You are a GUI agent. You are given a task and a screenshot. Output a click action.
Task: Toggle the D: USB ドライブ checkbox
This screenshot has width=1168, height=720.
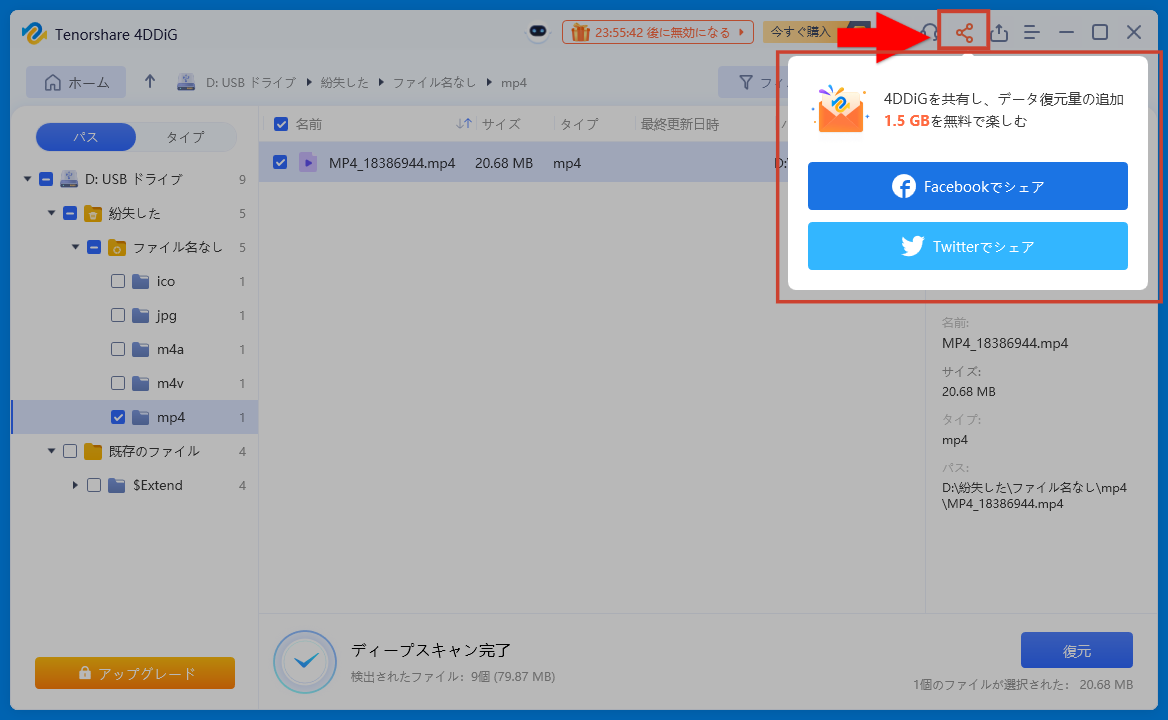pyautogui.click(x=46, y=179)
